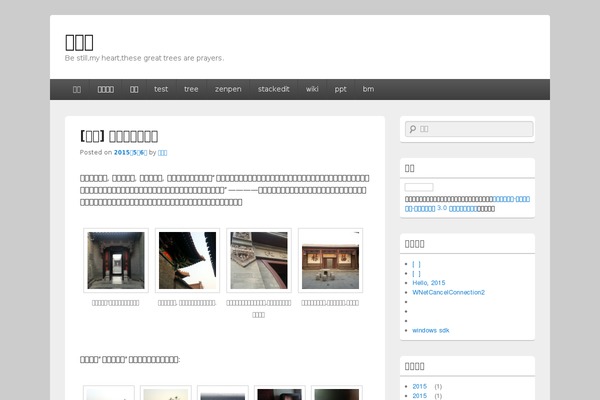
Task: Open the temple roof eaves photo thumbnail
Action: point(188,260)
